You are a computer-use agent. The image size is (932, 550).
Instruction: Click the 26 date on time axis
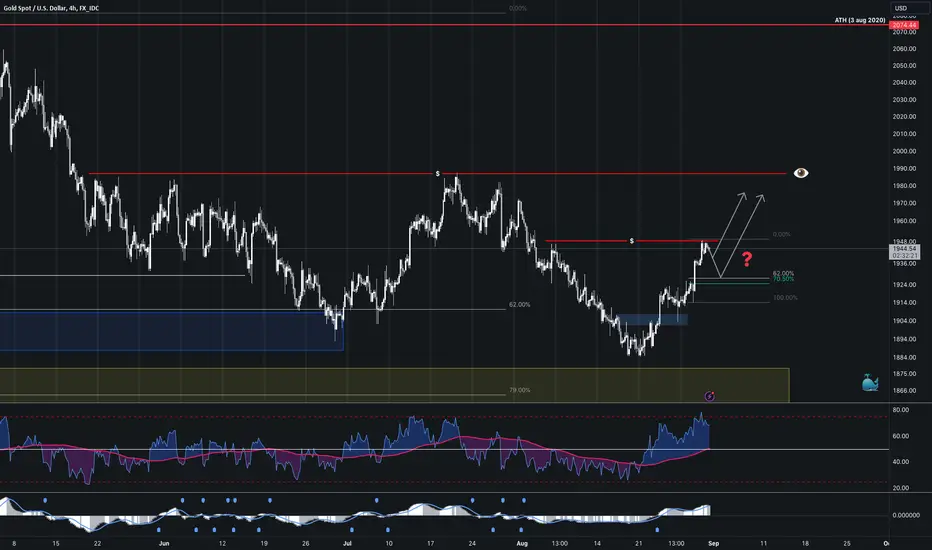click(x=306, y=543)
